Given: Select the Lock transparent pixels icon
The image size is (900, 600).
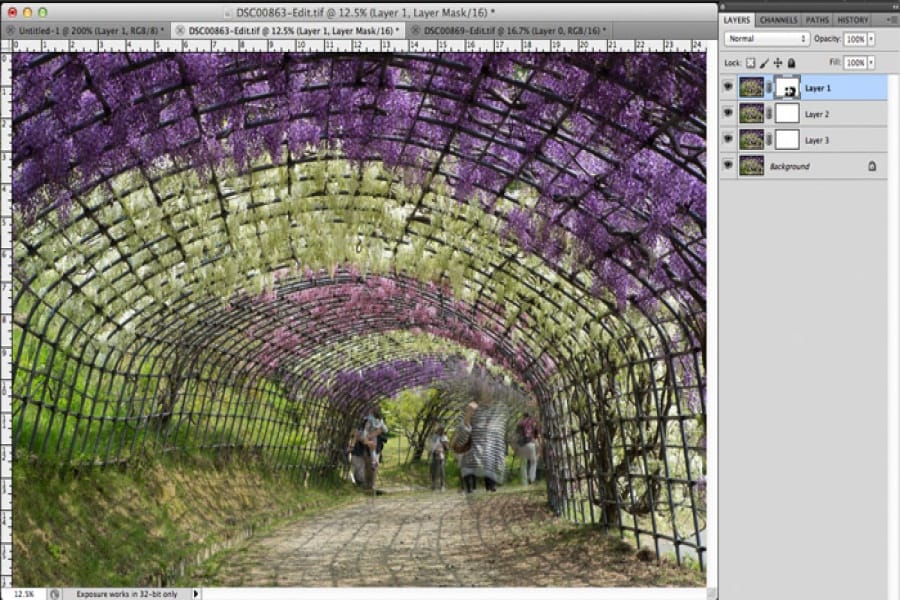Looking at the screenshot, I should pos(750,63).
